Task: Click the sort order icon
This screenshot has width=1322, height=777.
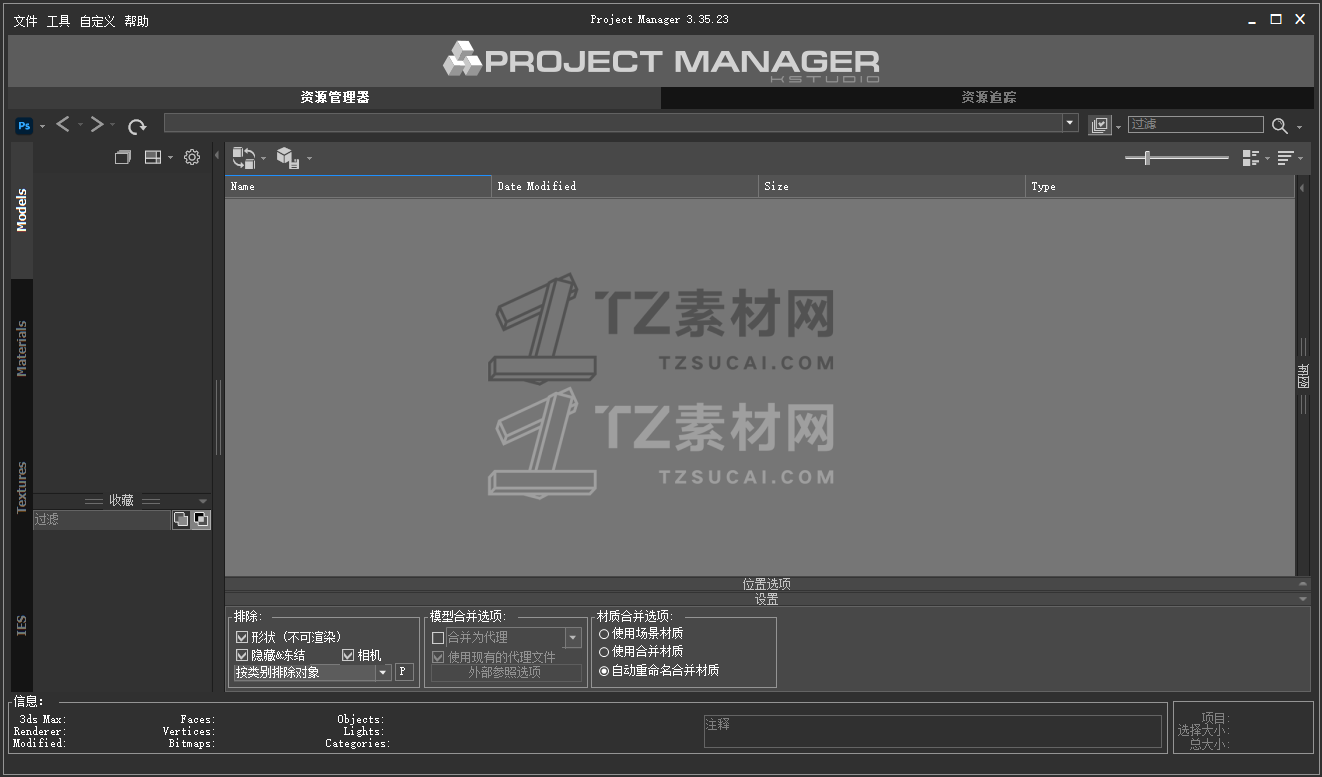Action: 1286,157
